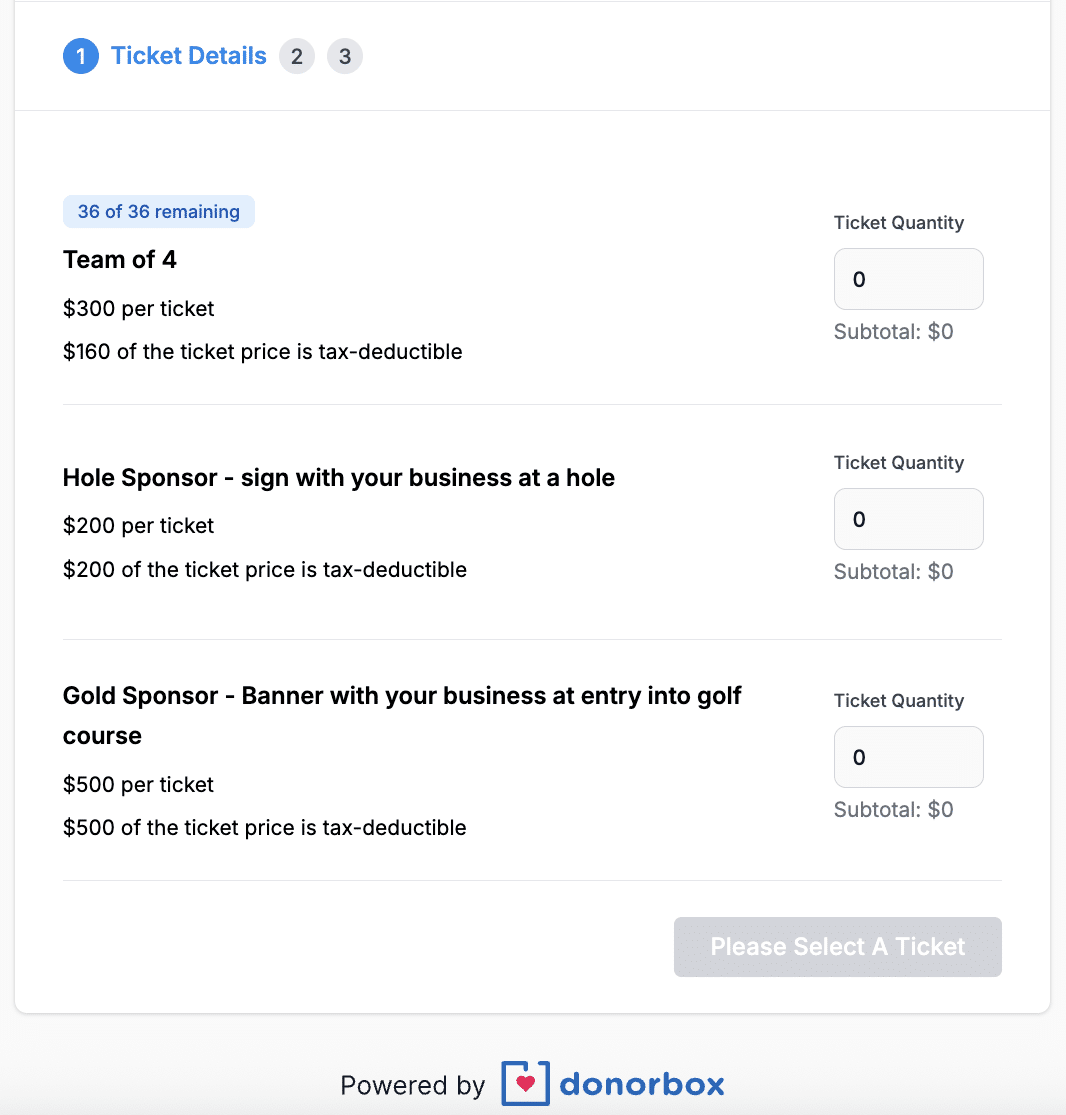
Task: Click the Powered by text
Action: (412, 1086)
